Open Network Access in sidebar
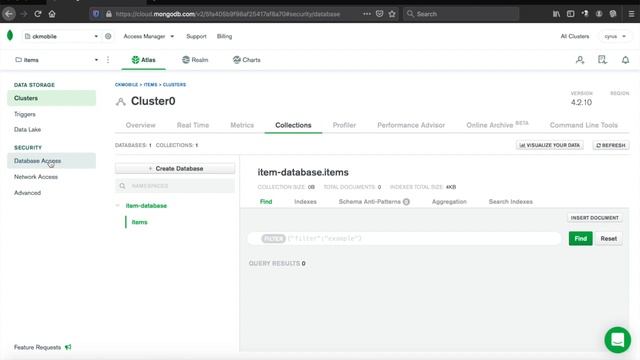The height and width of the screenshot is (360, 640). (x=36, y=177)
